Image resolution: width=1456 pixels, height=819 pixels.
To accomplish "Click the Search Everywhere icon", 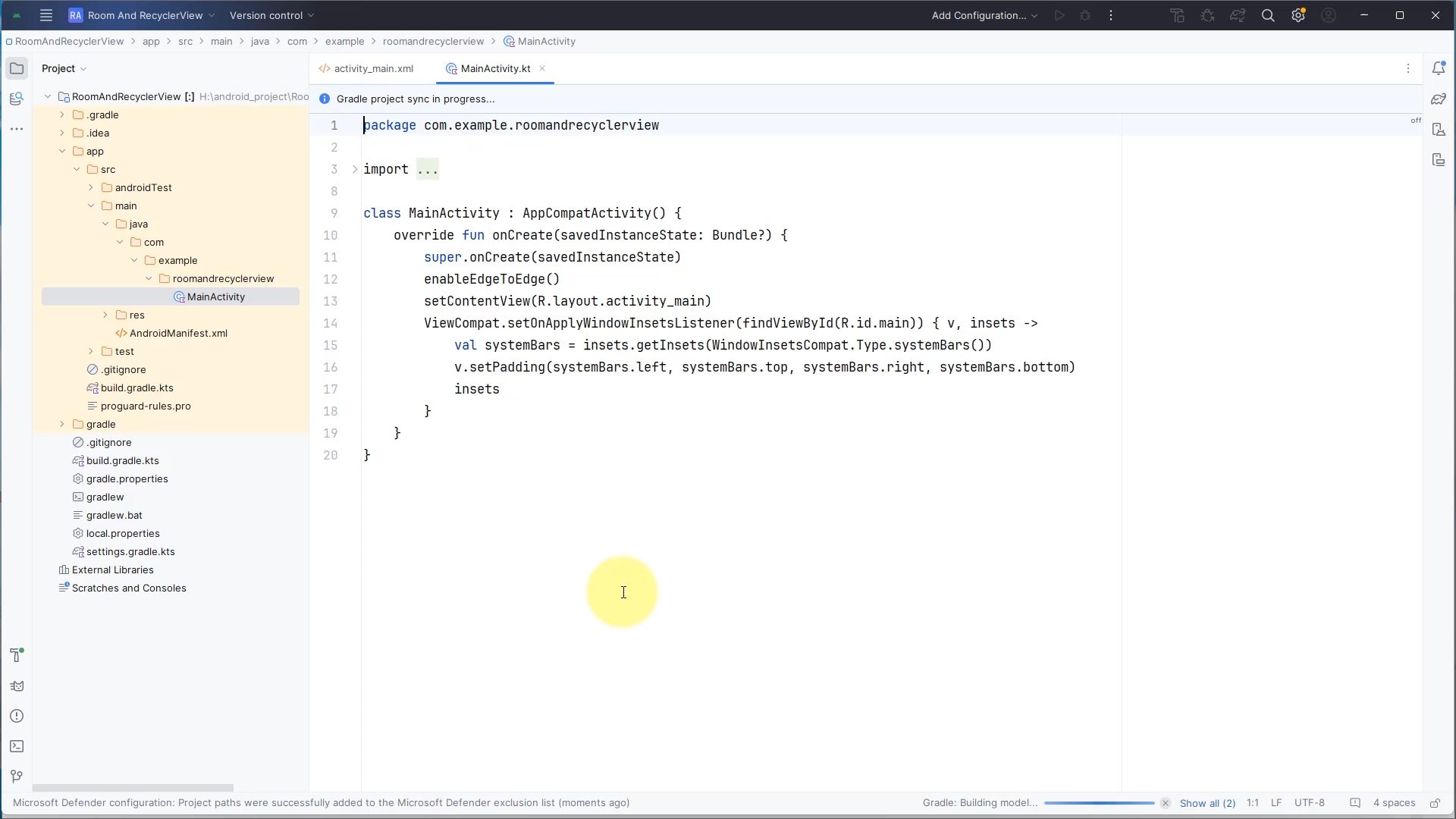I will click(1268, 15).
